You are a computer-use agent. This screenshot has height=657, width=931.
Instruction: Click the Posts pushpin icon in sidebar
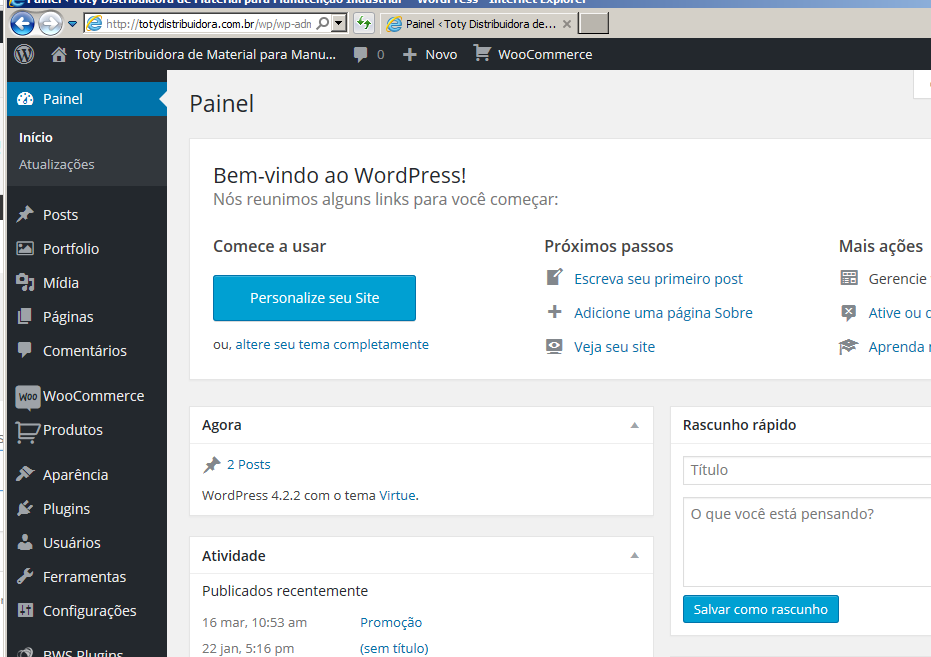[x=25, y=215]
